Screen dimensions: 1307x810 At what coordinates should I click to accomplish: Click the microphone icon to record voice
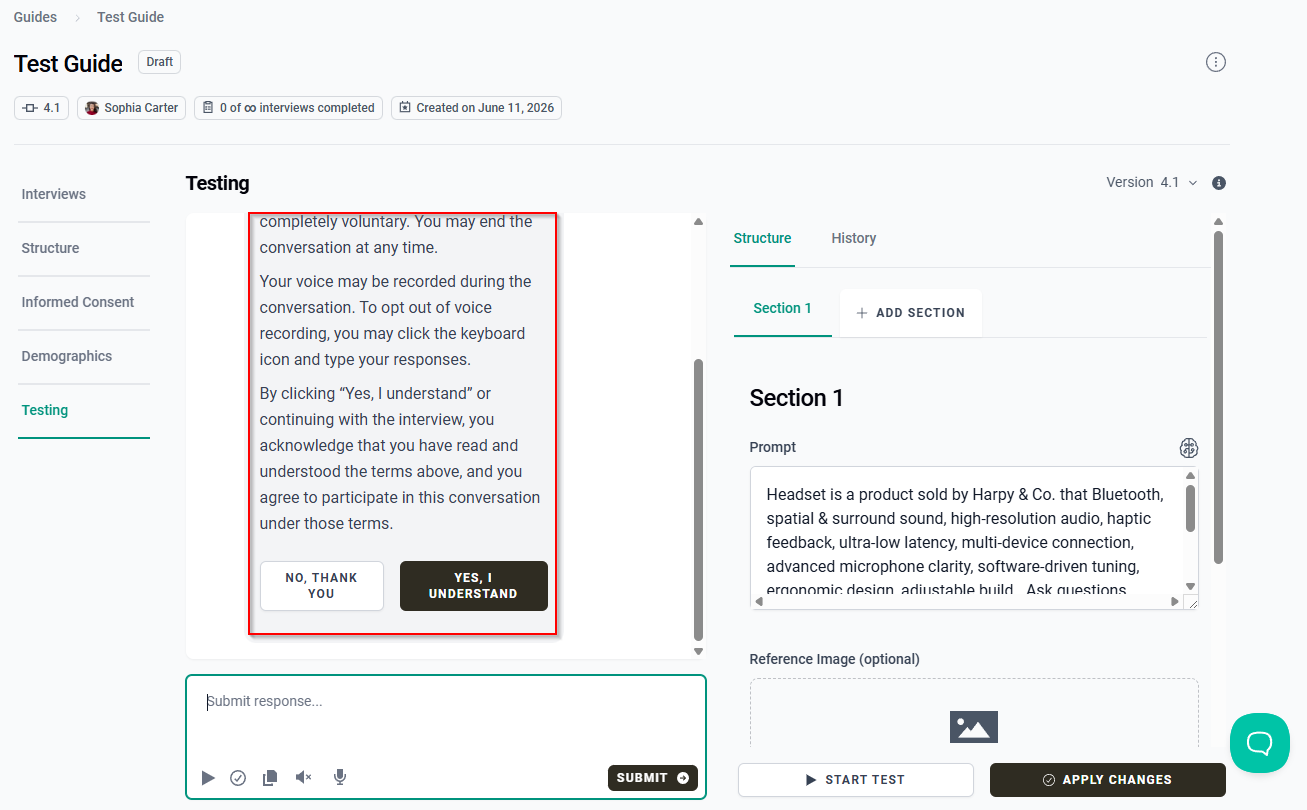point(340,778)
